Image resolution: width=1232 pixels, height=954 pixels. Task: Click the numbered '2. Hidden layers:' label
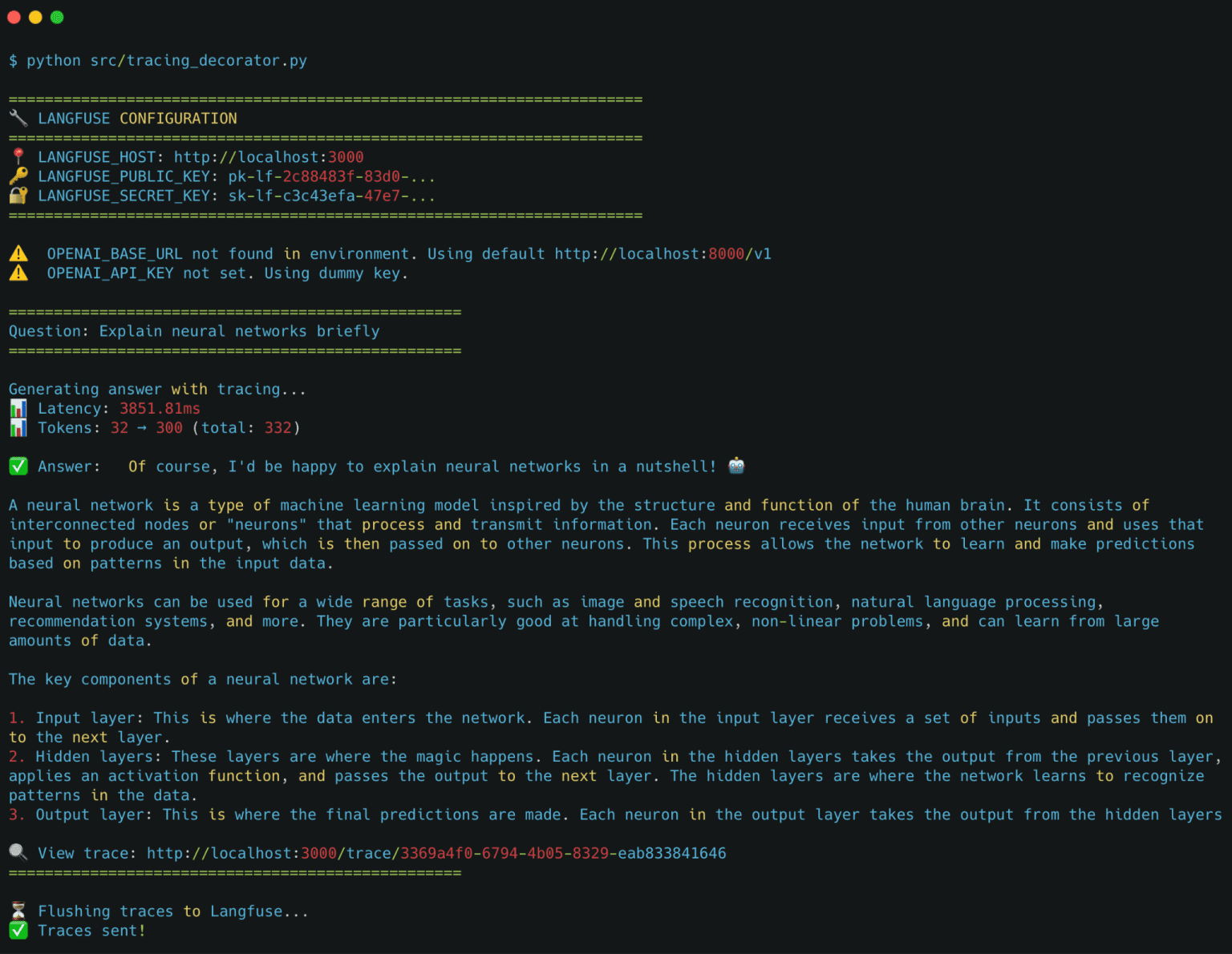pos(85,757)
